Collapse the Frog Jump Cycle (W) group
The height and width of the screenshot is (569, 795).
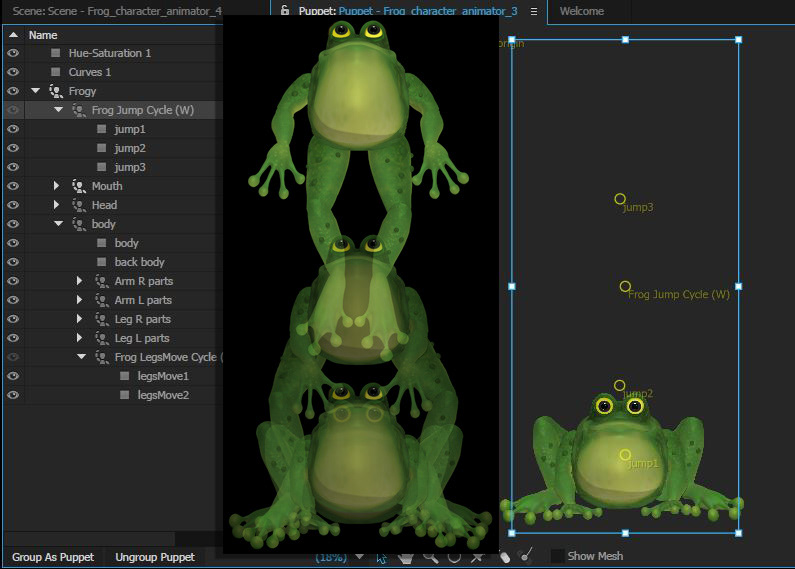pyautogui.click(x=58, y=110)
